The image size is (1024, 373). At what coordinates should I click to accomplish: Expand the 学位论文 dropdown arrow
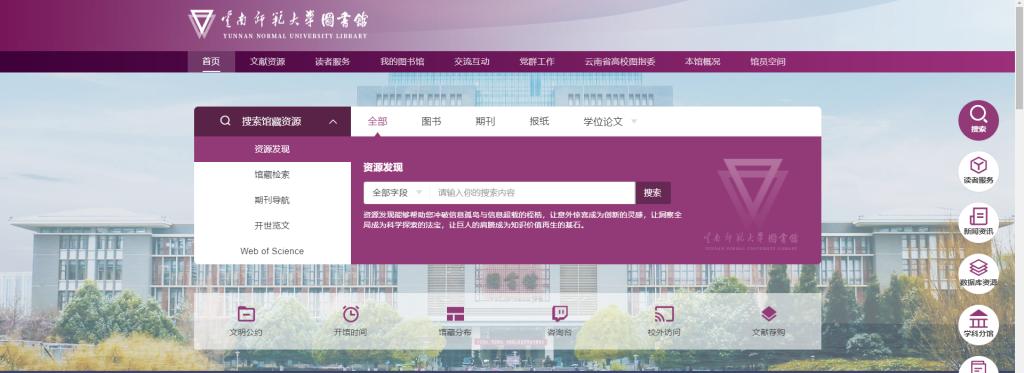(634, 122)
